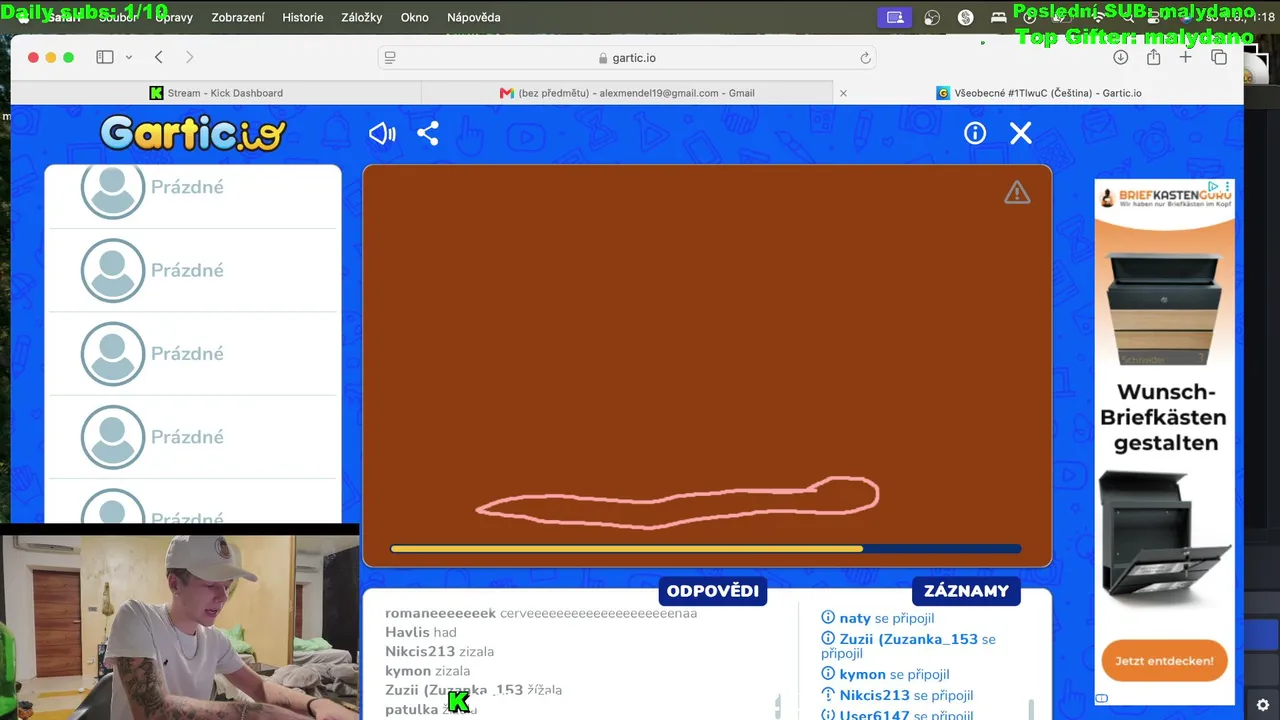
Task: Click the second Prázdné player slot avatar
Action: [113, 270]
